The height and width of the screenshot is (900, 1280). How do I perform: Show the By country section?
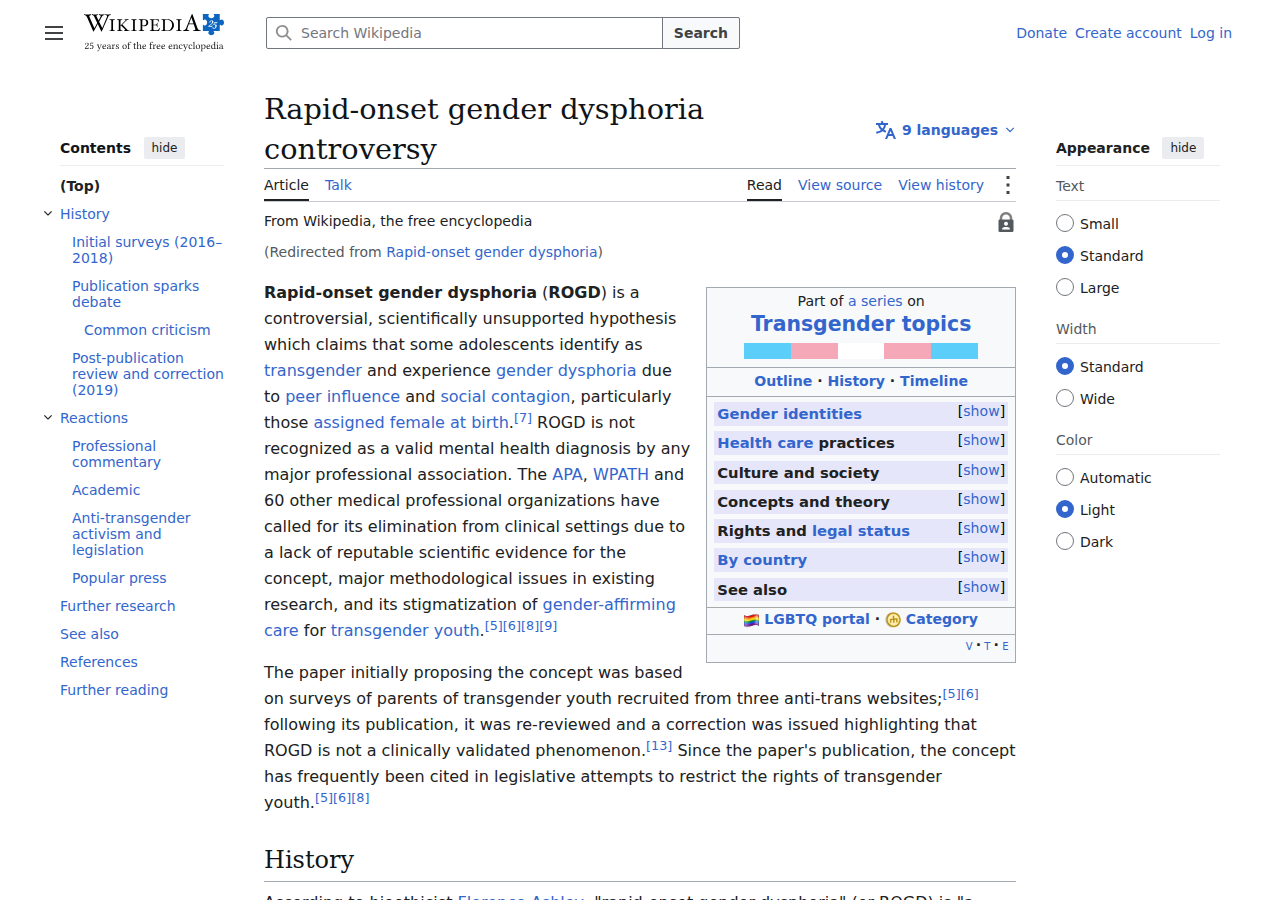pyautogui.click(x=982, y=557)
